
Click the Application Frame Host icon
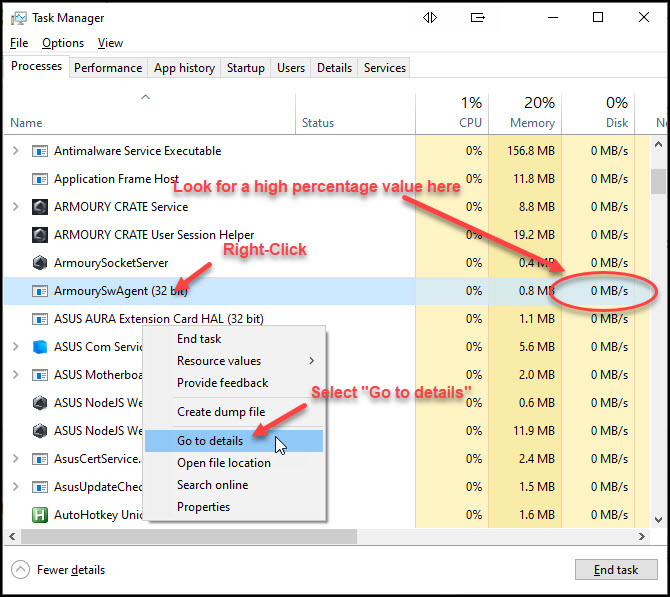(x=40, y=179)
